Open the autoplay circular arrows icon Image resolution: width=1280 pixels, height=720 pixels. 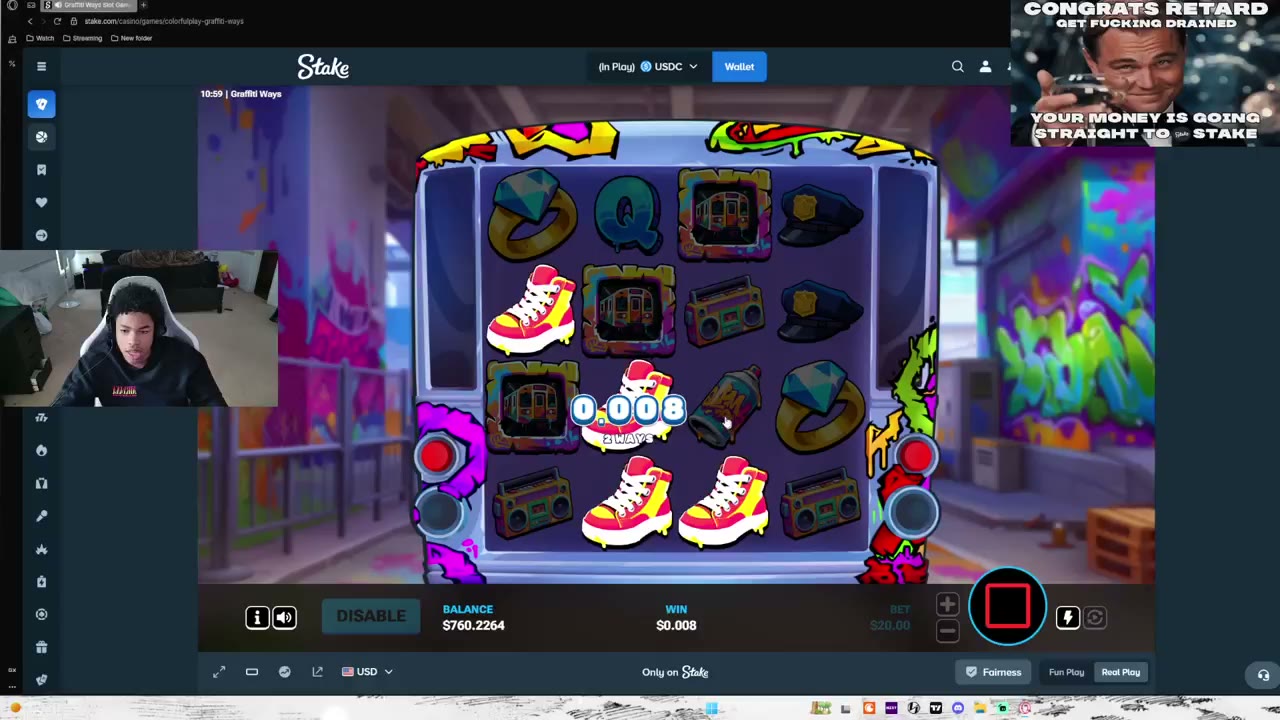click(x=1095, y=617)
